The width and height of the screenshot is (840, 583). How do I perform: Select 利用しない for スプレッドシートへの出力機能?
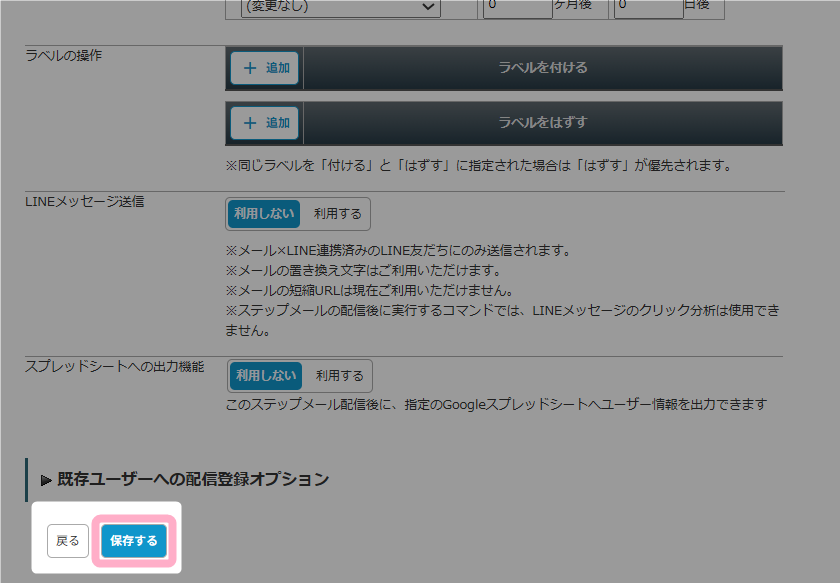pyautogui.click(x=266, y=376)
